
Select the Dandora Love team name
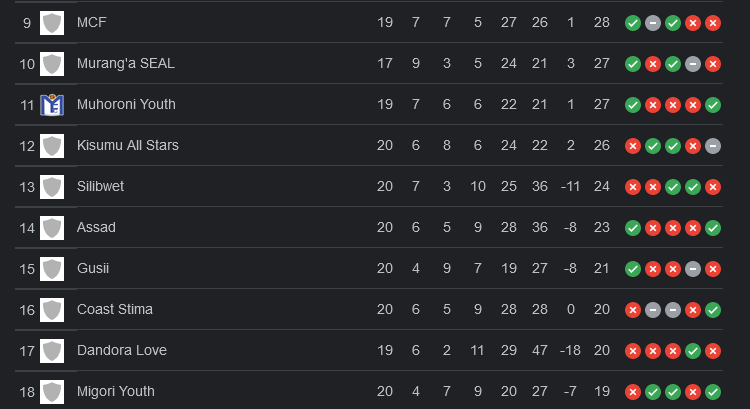(122, 350)
